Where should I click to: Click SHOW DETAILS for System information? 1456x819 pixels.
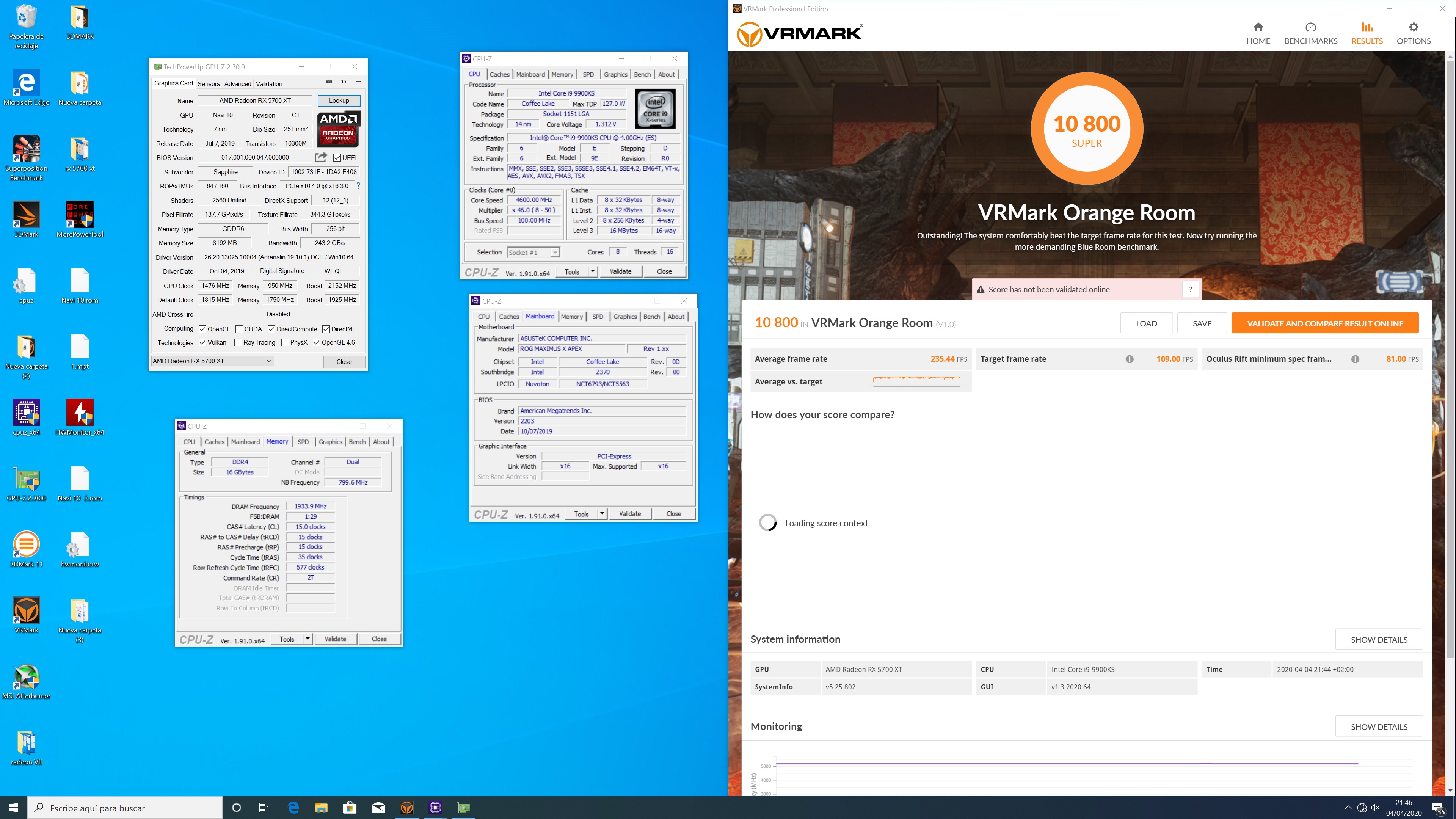[1379, 639]
